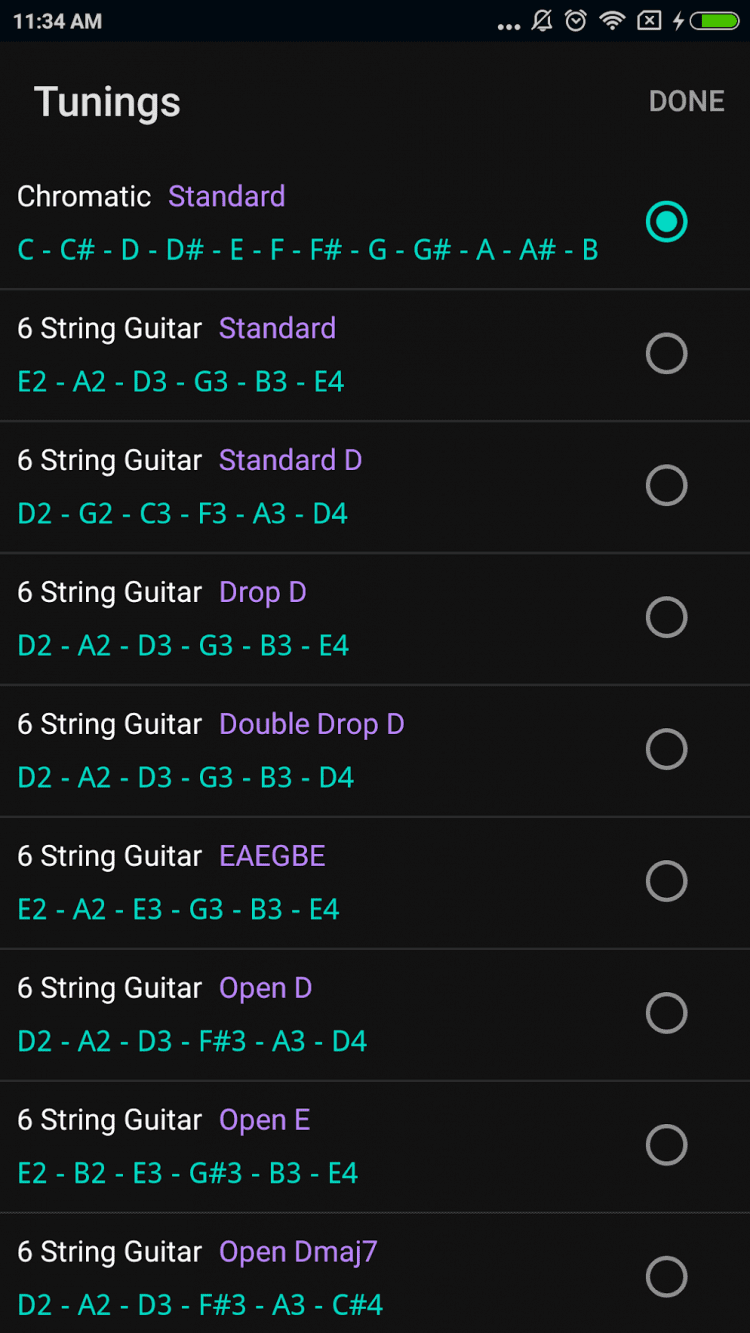Tap the Drop D tuning label
Viewport: 750px width, 1333px height.
[262, 592]
